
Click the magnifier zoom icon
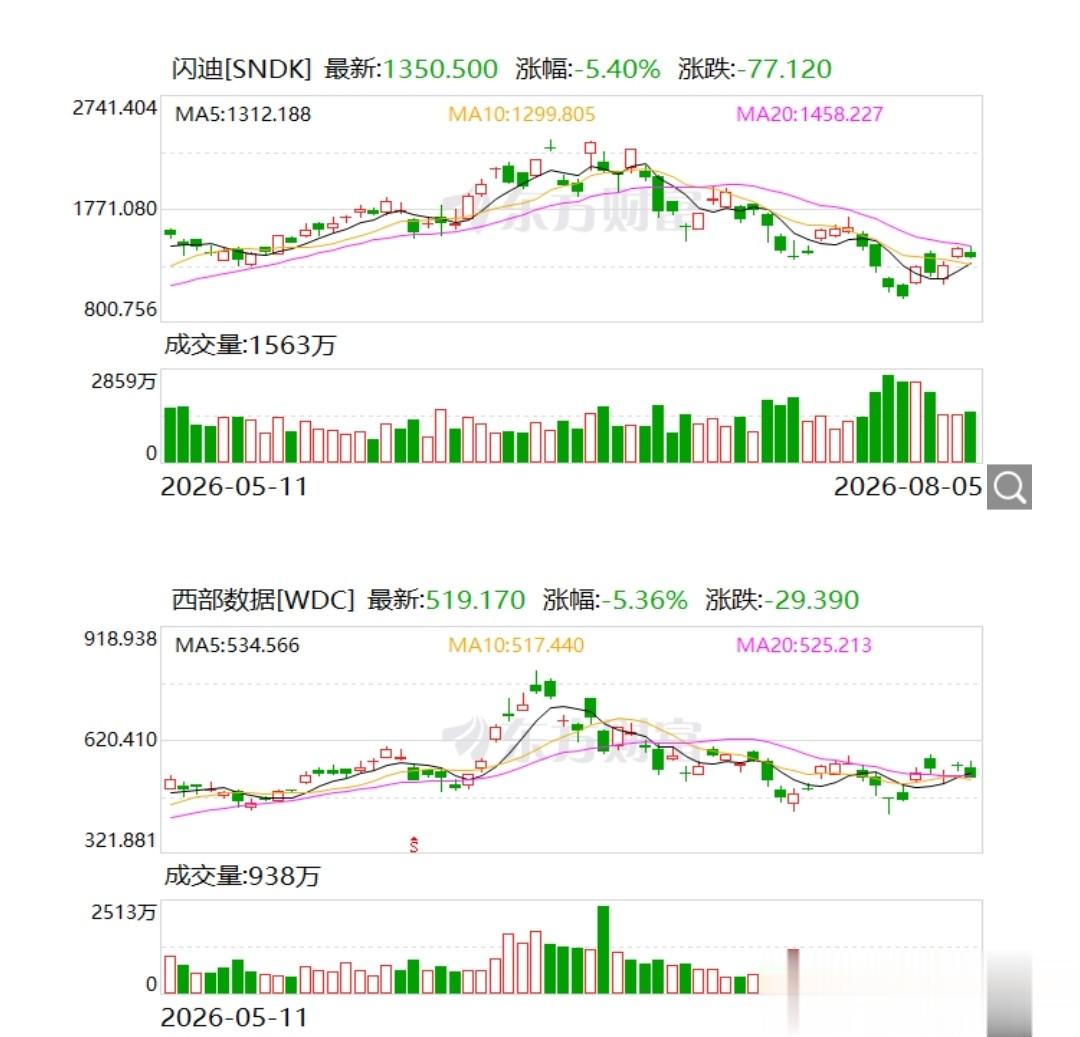coord(1009,487)
